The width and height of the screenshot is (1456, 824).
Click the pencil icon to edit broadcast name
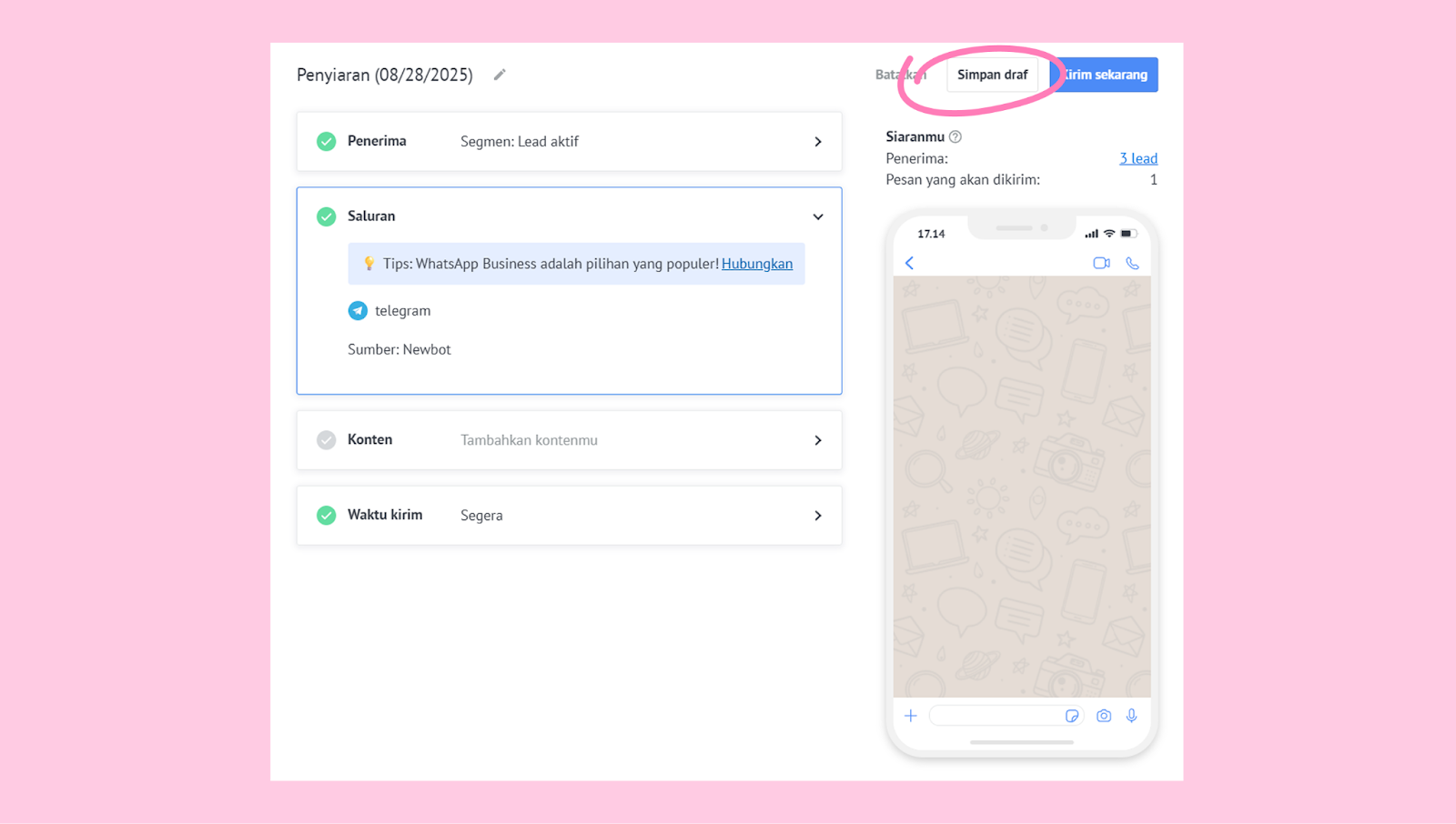(x=500, y=75)
